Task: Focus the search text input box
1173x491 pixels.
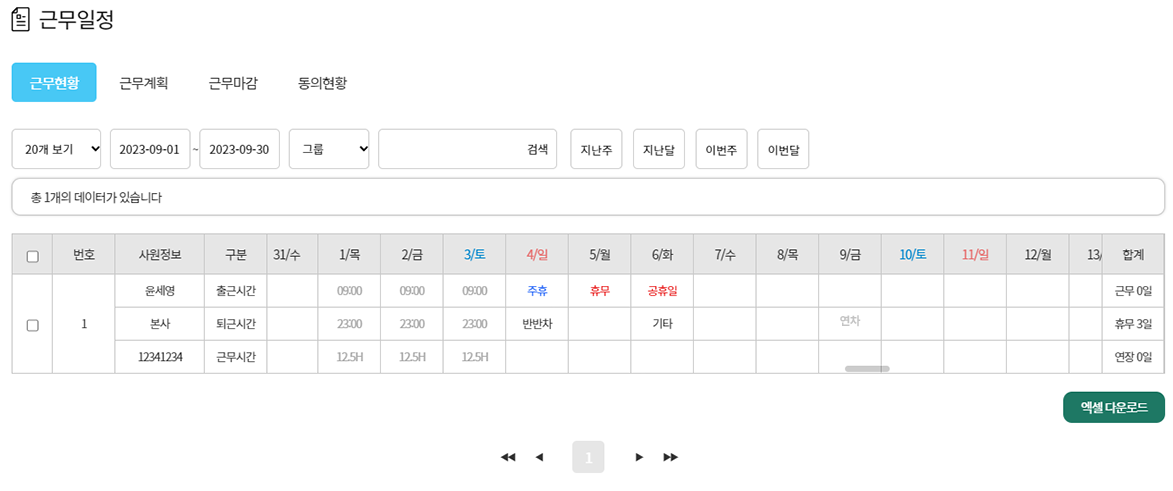Action: [x=468, y=149]
